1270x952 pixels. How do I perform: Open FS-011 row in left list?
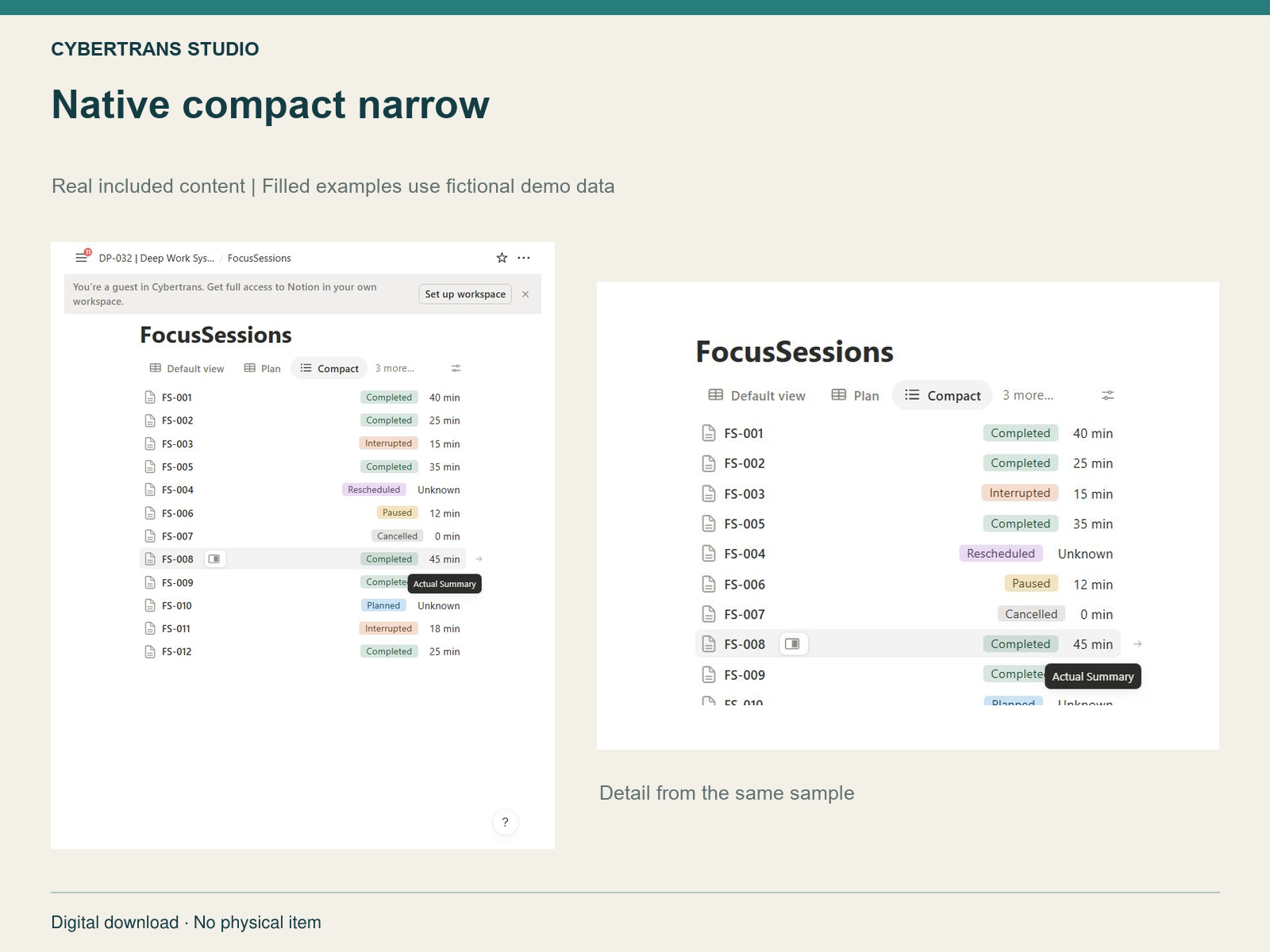point(302,628)
